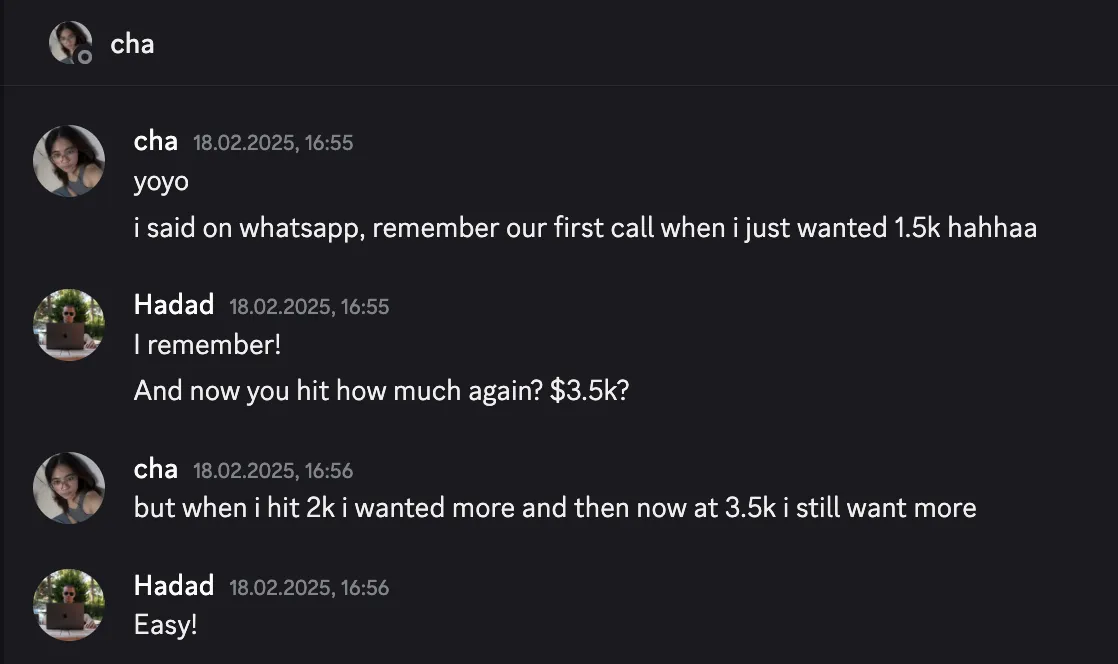The image size is (1118, 664).
Task: Click the "I remember!" message
Action: click(x=207, y=345)
